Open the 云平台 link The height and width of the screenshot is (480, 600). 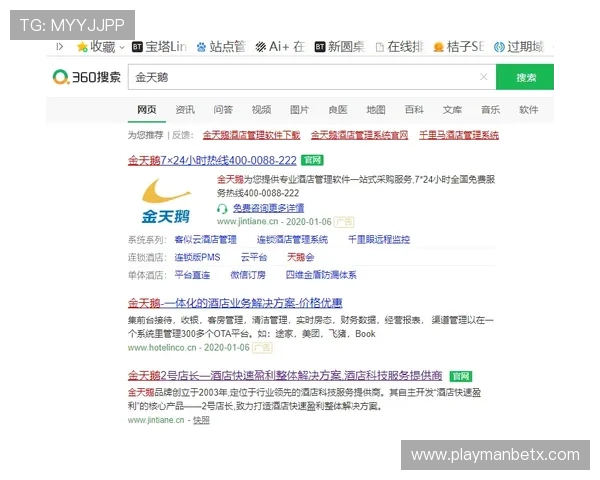click(254, 257)
